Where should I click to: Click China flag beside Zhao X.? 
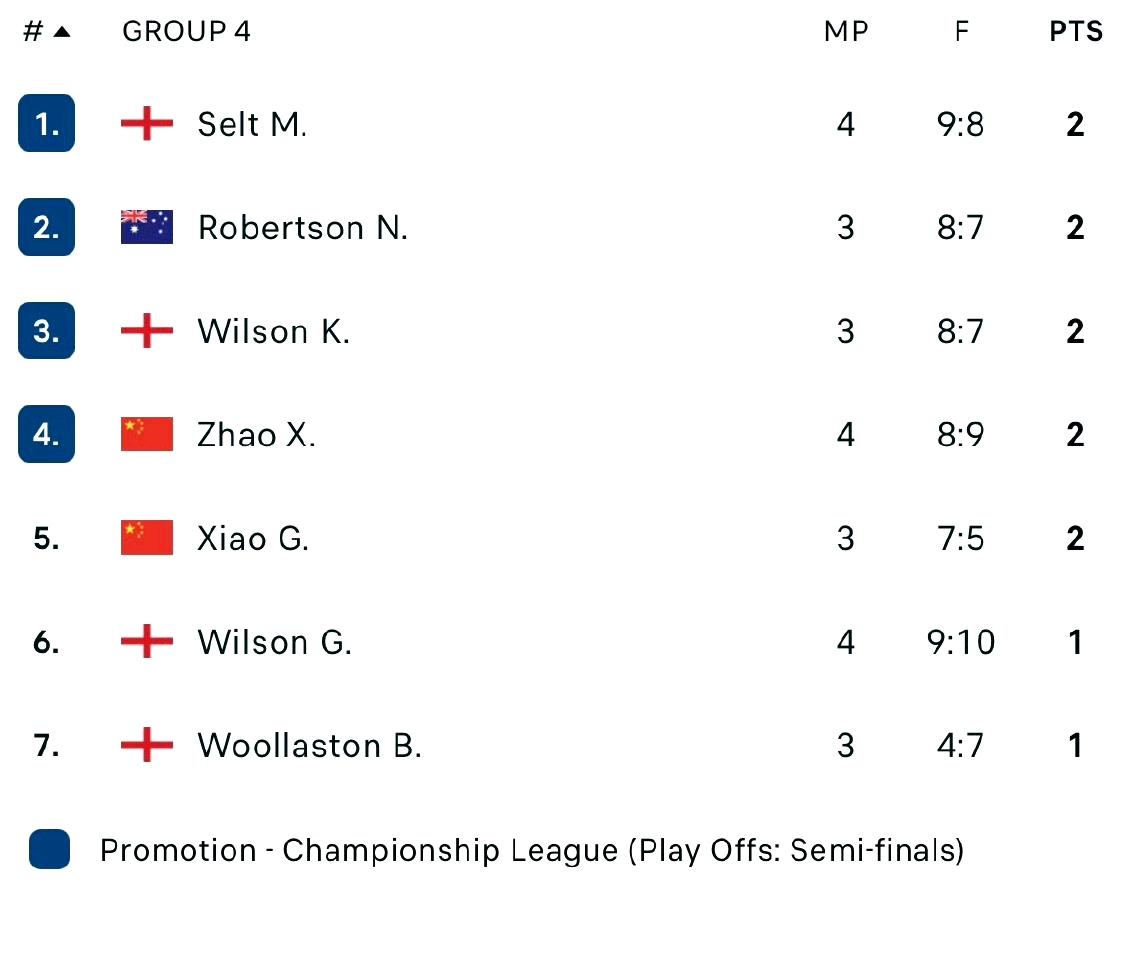click(146, 435)
